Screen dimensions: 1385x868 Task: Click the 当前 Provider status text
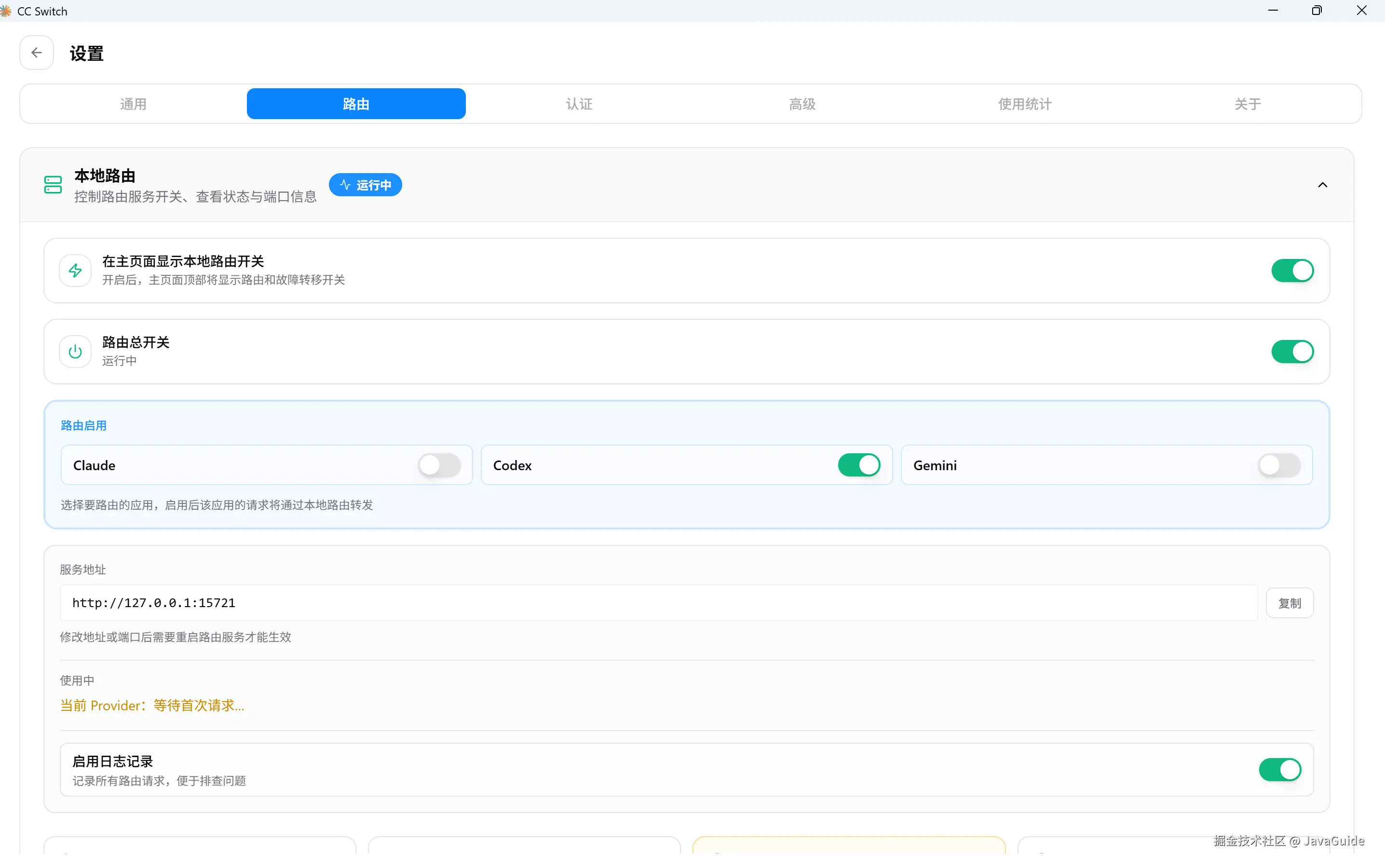152,705
